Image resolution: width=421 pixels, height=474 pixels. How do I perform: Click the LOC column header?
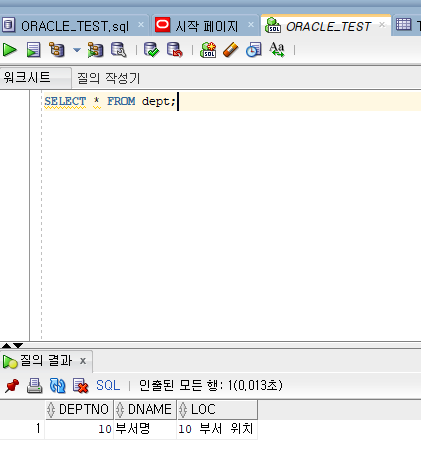217,409
